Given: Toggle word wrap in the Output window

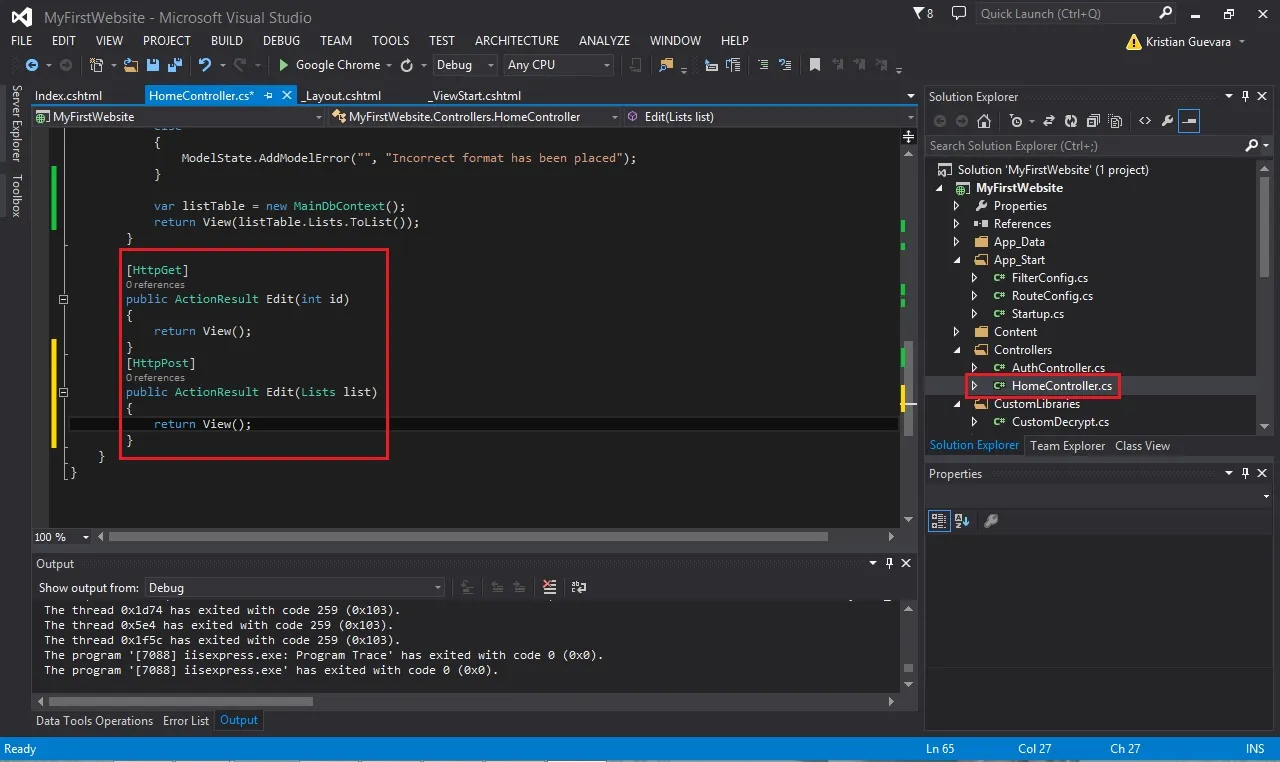Looking at the screenshot, I should [x=579, y=587].
